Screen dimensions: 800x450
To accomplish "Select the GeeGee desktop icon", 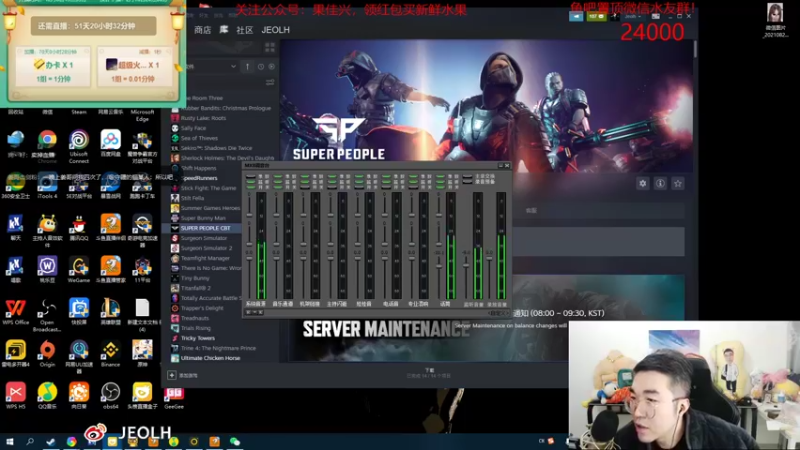I will point(173,397).
